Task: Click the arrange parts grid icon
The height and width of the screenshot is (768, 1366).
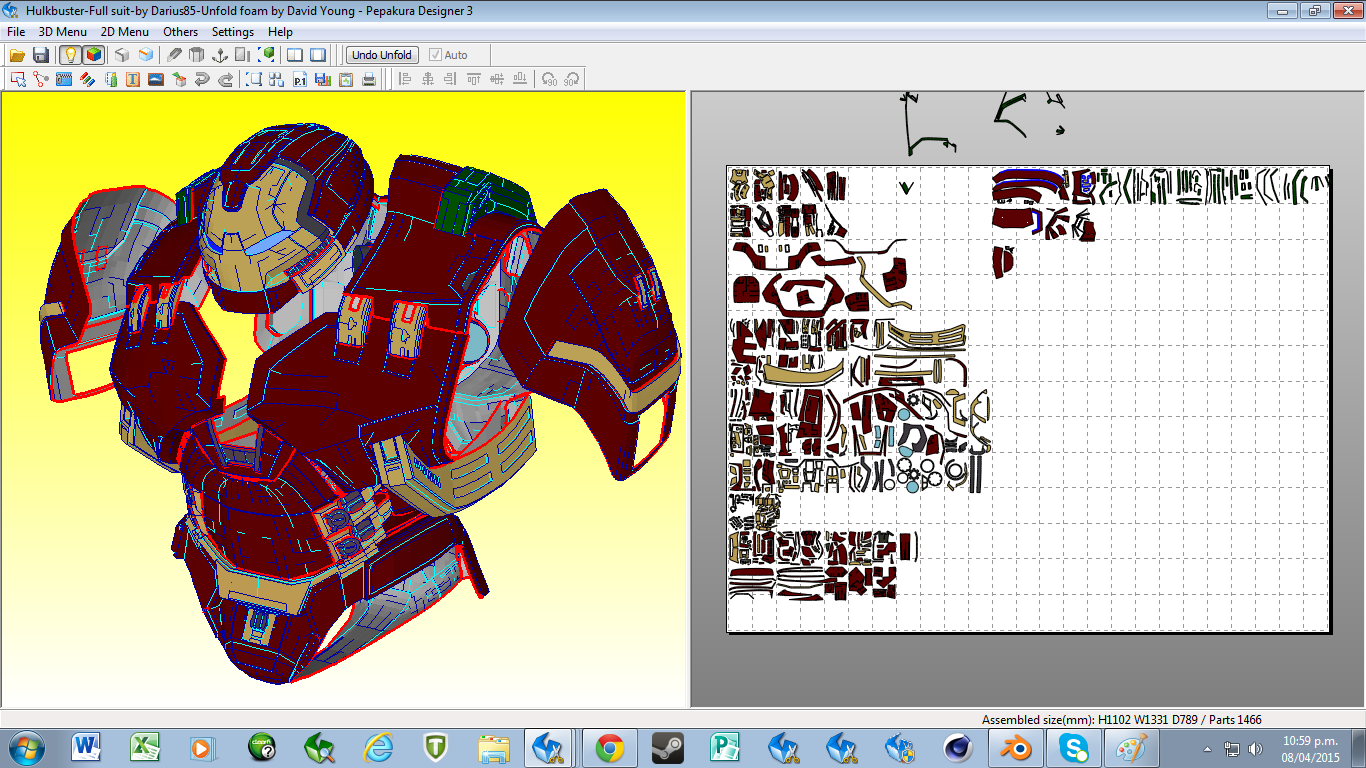Action: 277,79
